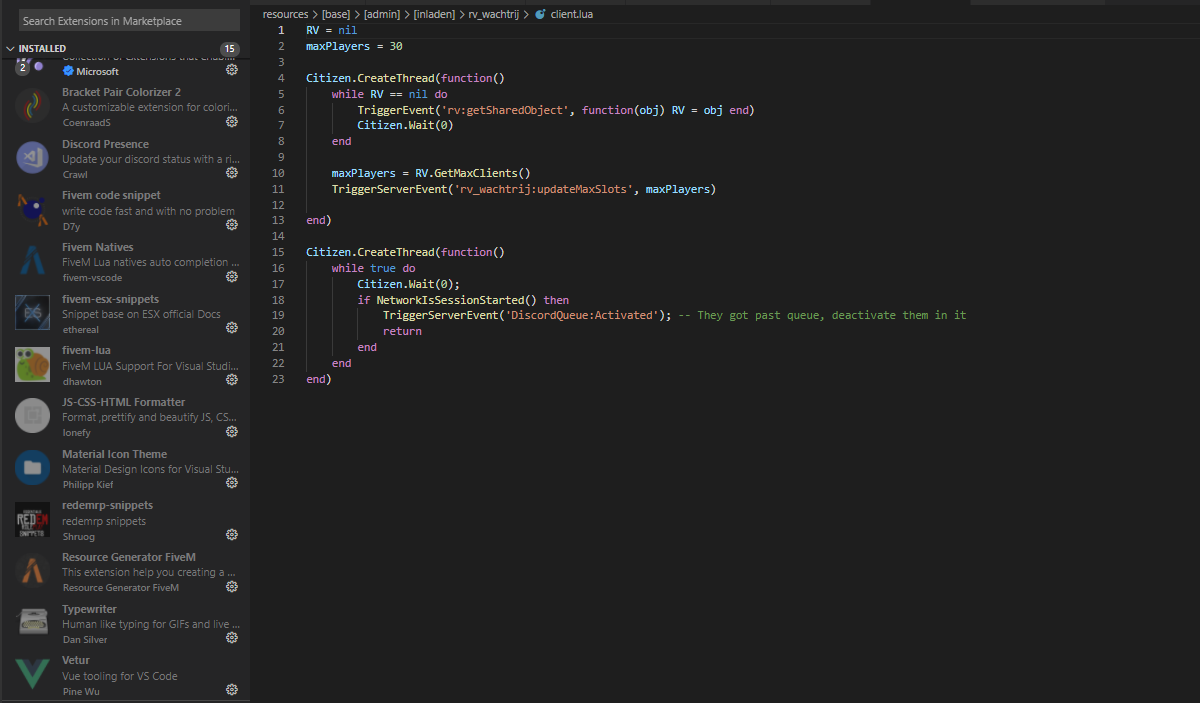Open manage gear for Material Icon Theme
Image resolution: width=1200 pixels, height=703 pixels.
232,483
